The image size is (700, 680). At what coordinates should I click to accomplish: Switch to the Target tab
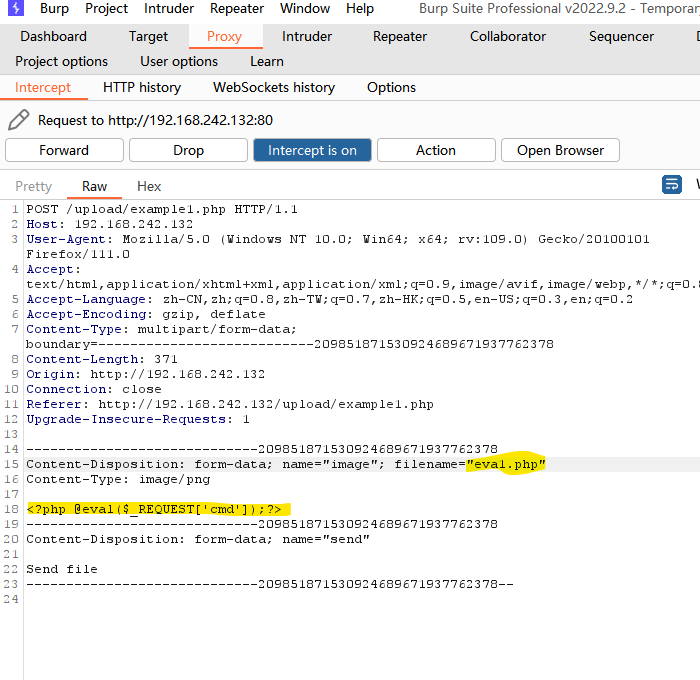click(x=148, y=36)
